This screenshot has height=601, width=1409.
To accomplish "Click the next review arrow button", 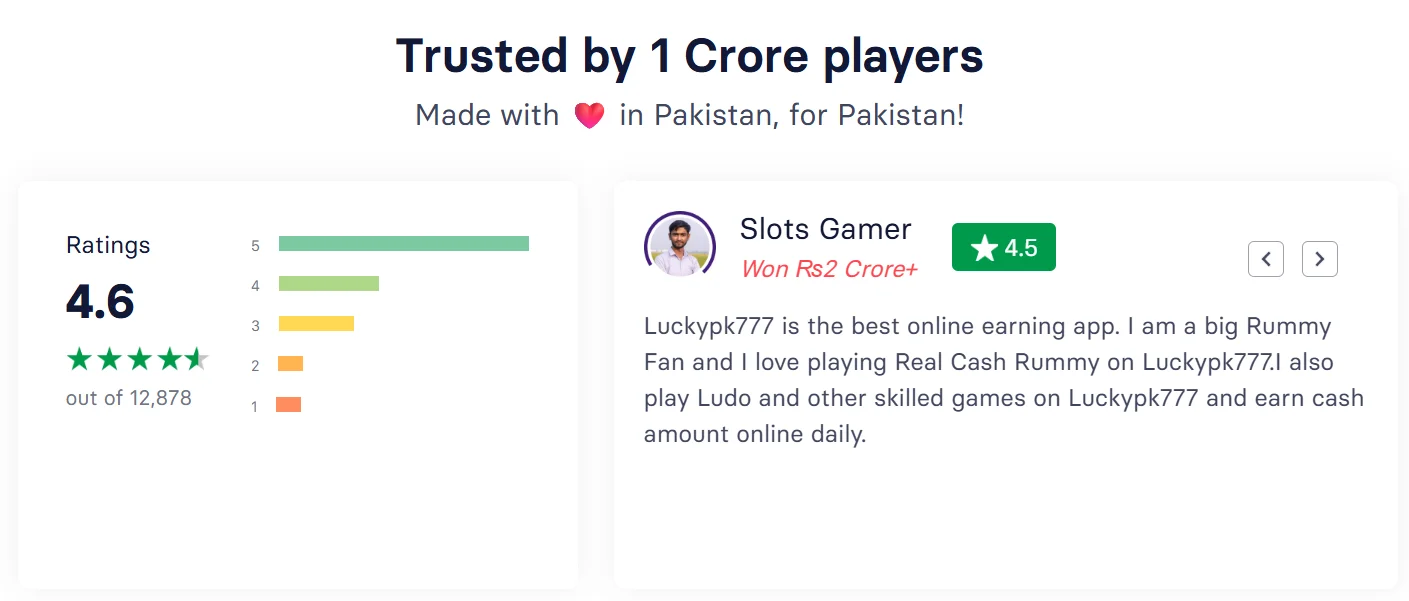I will (x=1319, y=259).
